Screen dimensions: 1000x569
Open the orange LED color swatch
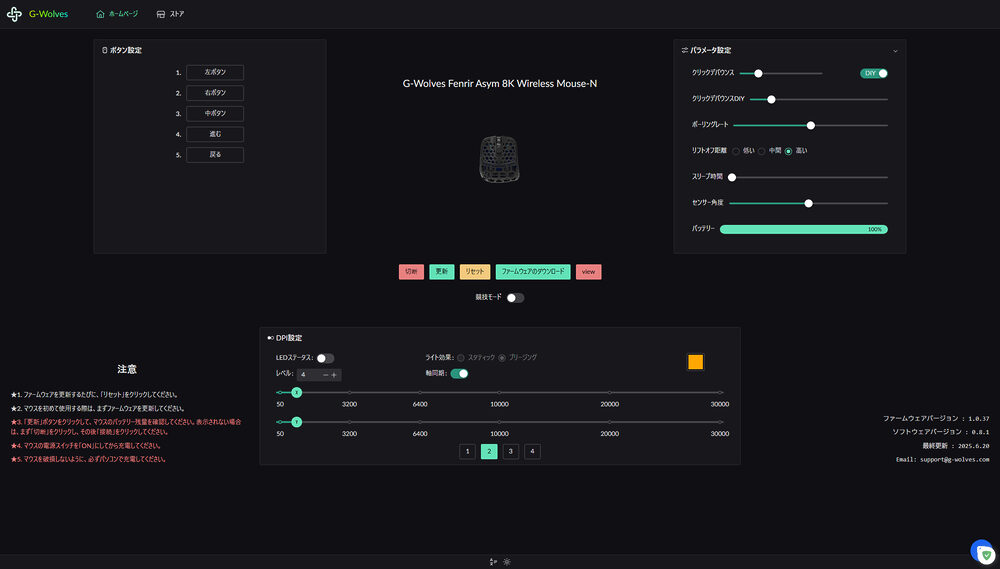tap(696, 362)
